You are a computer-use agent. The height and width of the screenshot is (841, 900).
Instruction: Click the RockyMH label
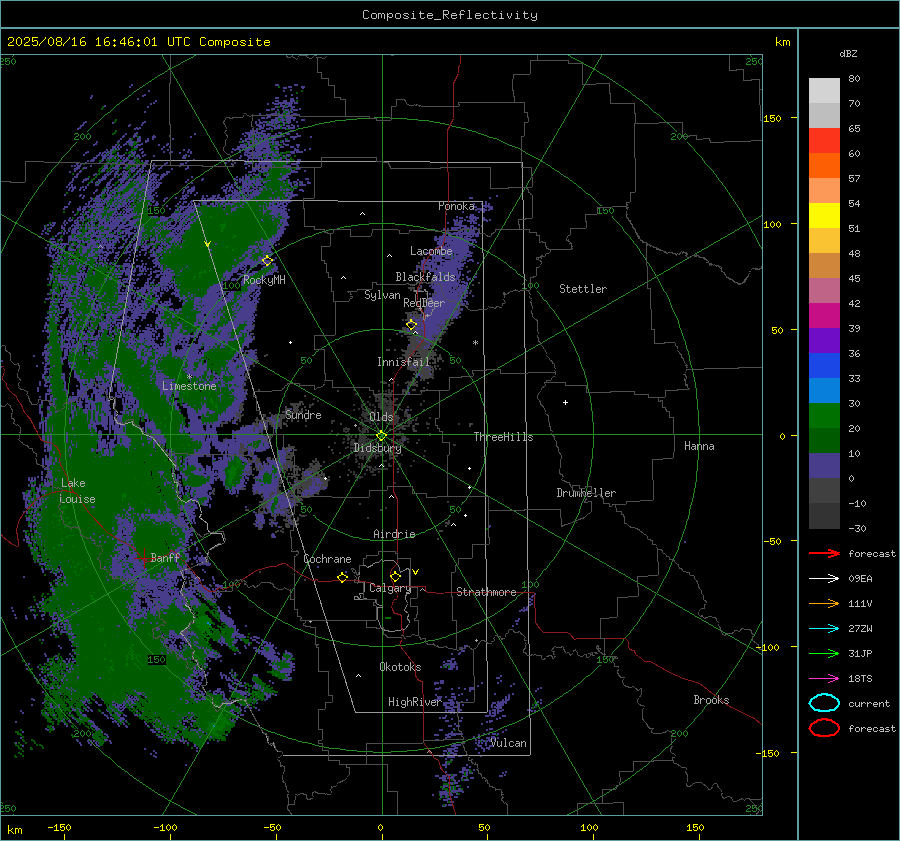tap(264, 280)
